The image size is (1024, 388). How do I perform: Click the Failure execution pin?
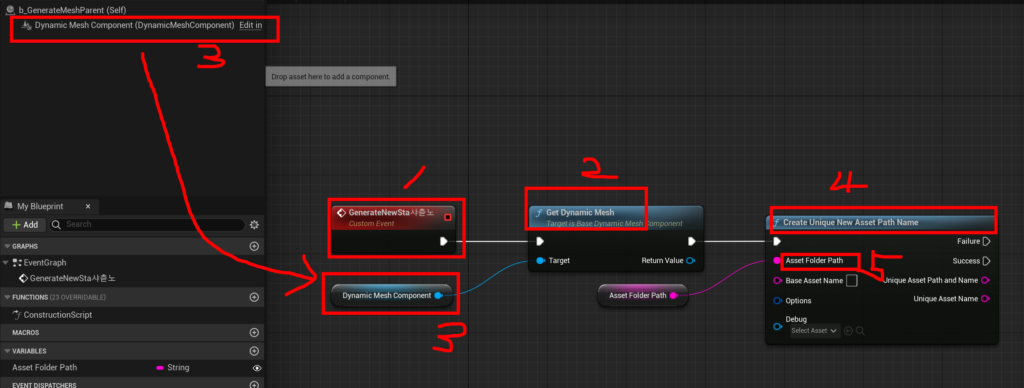tap(986, 241)
